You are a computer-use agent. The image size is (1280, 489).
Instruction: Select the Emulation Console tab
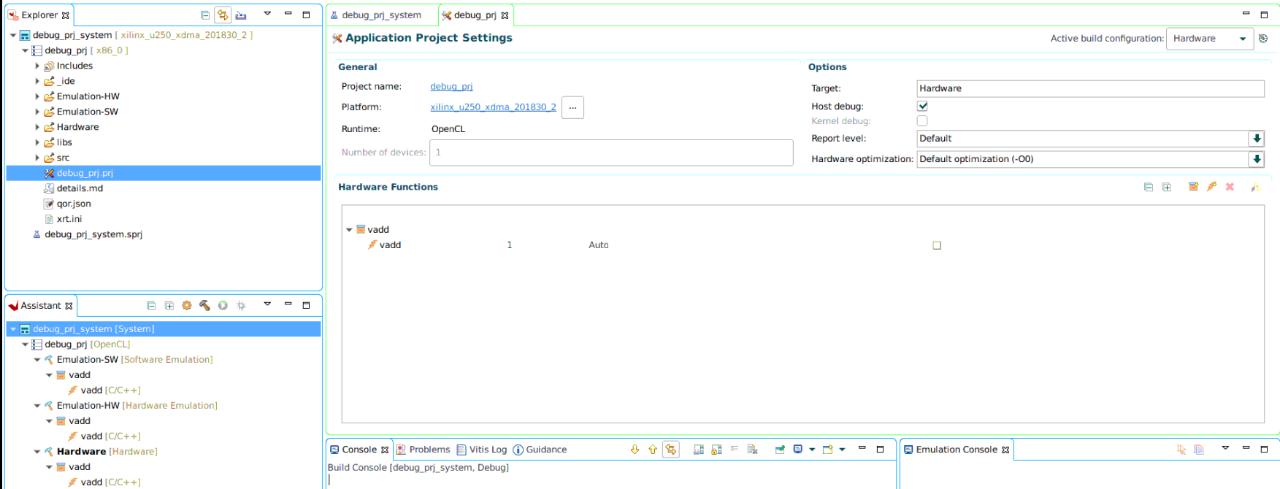pyautogui.click(x=955, y=450)
